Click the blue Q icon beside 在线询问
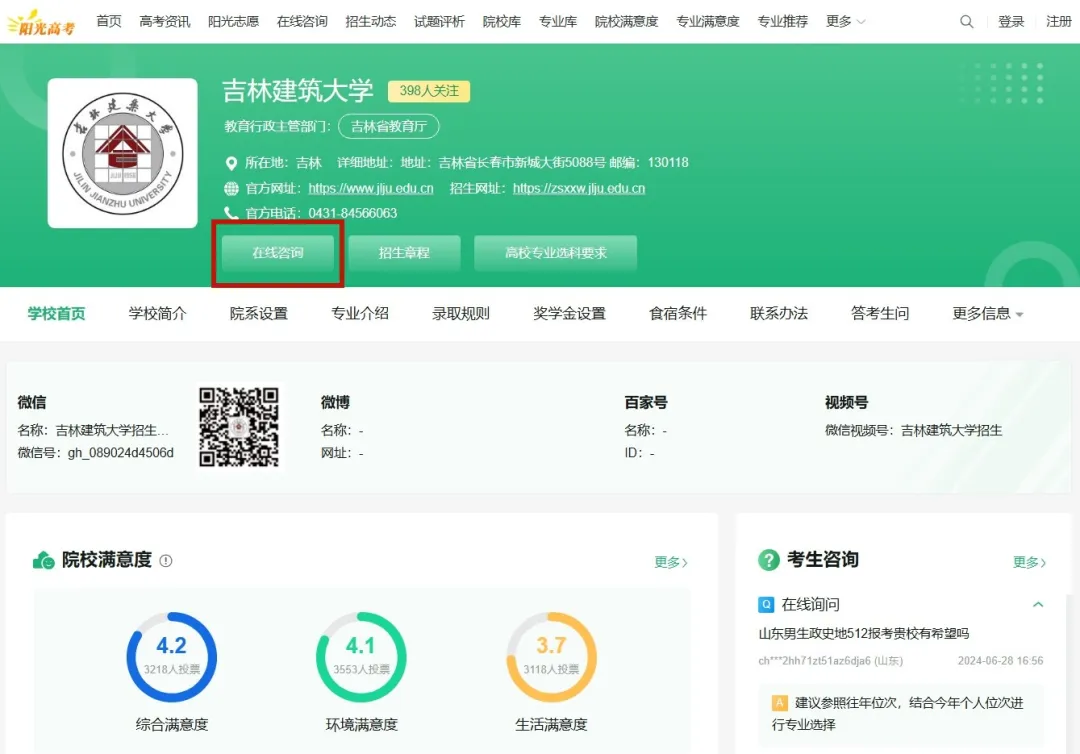 tap(766, 605)
